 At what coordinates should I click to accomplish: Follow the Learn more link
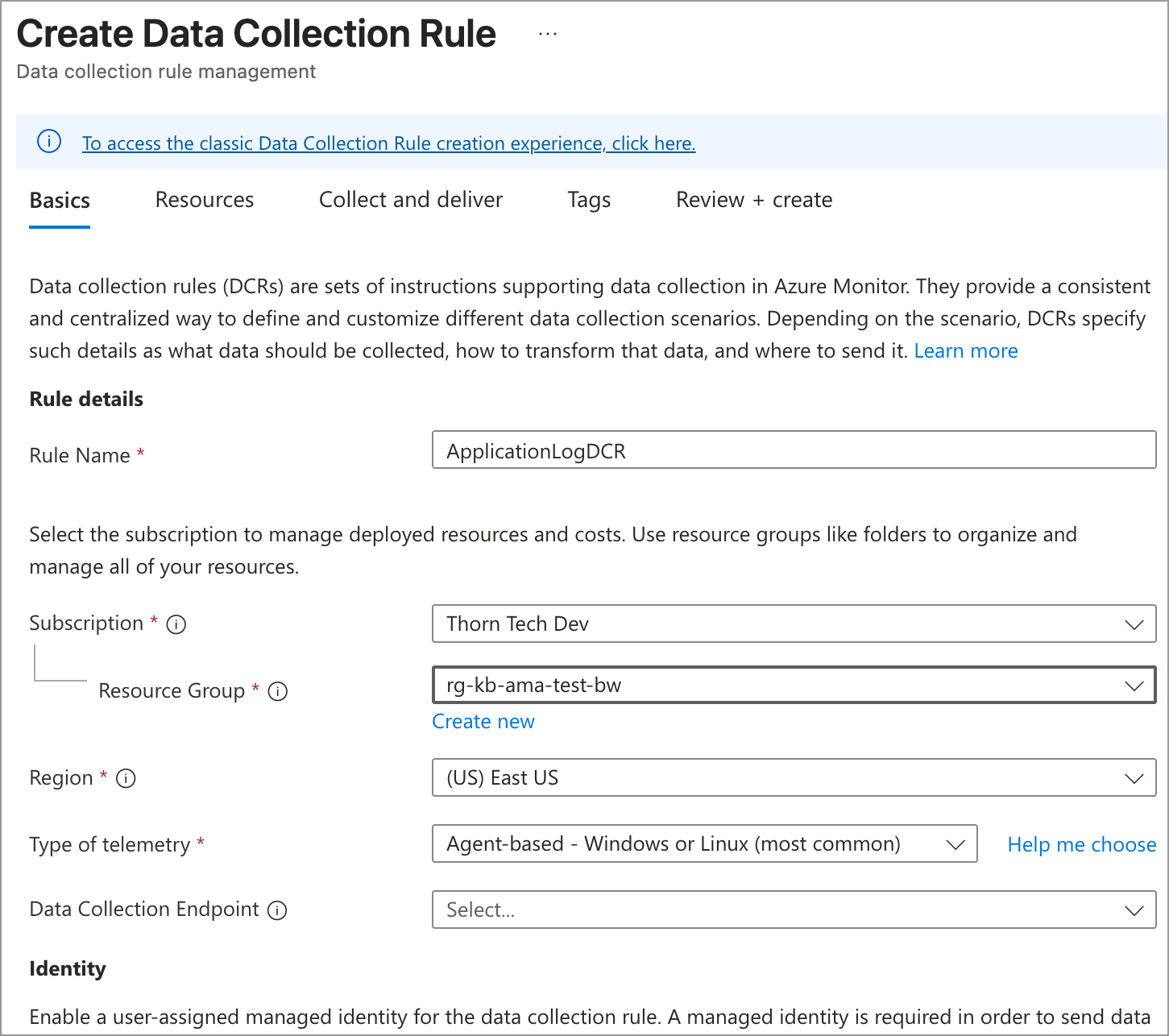point(966,351)
